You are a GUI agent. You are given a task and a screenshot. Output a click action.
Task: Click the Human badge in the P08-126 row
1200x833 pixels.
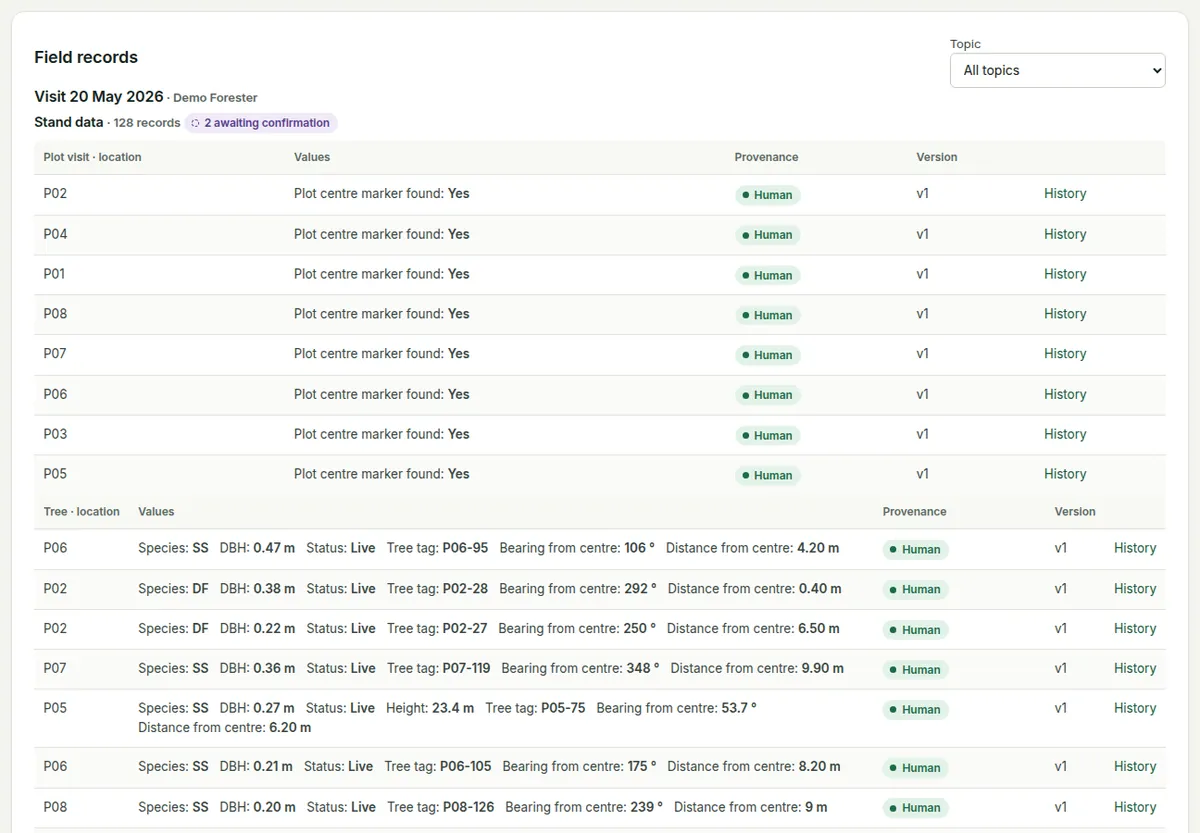point(916,808)
